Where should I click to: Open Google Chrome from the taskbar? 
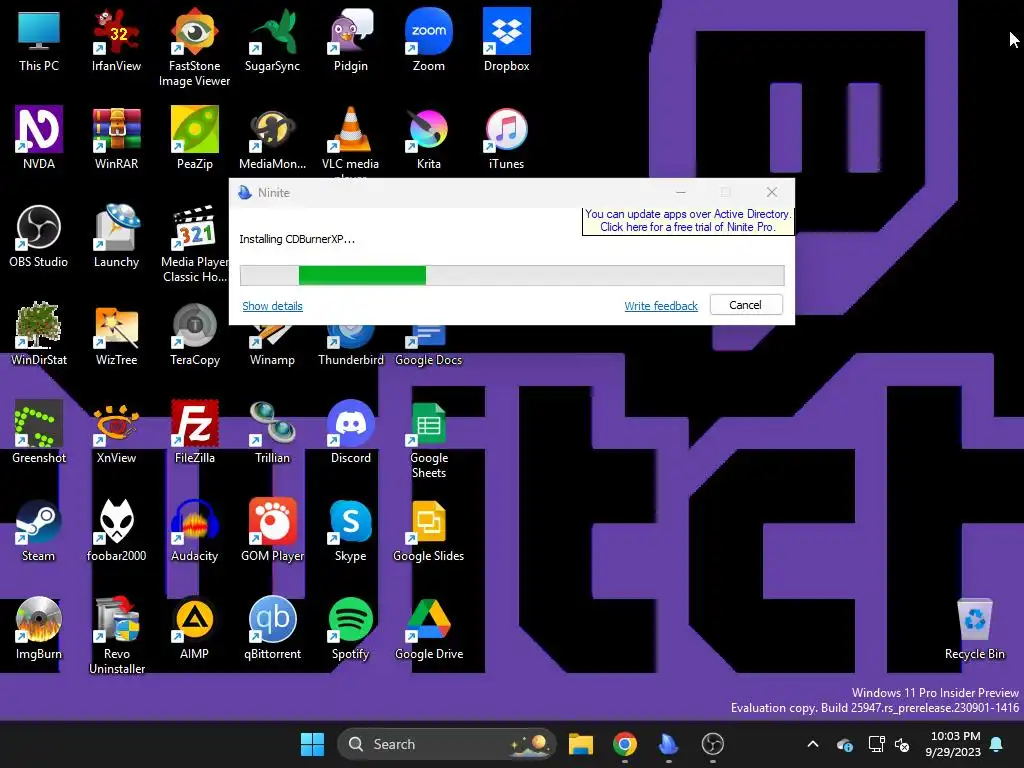tap(624, 744)
